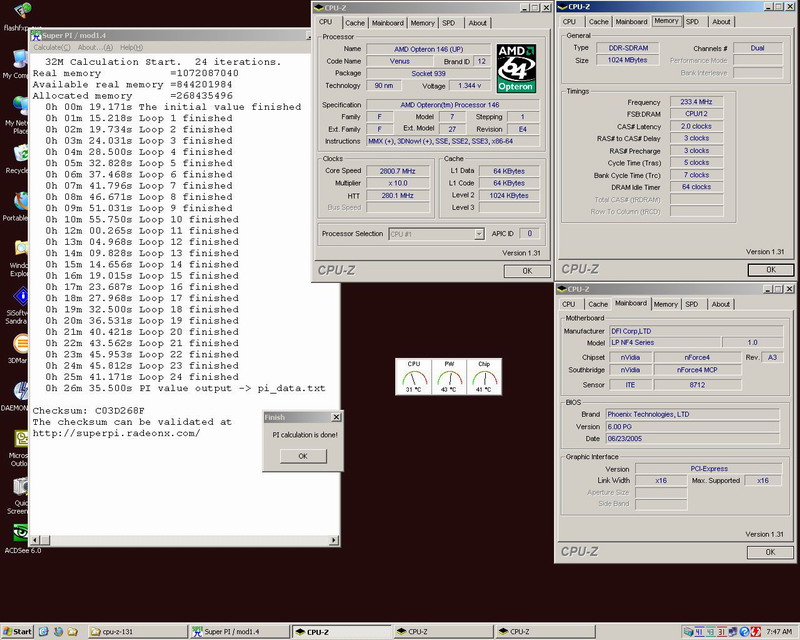Open Memory tab in the DFI motherboard window

(x=666, y=304)
